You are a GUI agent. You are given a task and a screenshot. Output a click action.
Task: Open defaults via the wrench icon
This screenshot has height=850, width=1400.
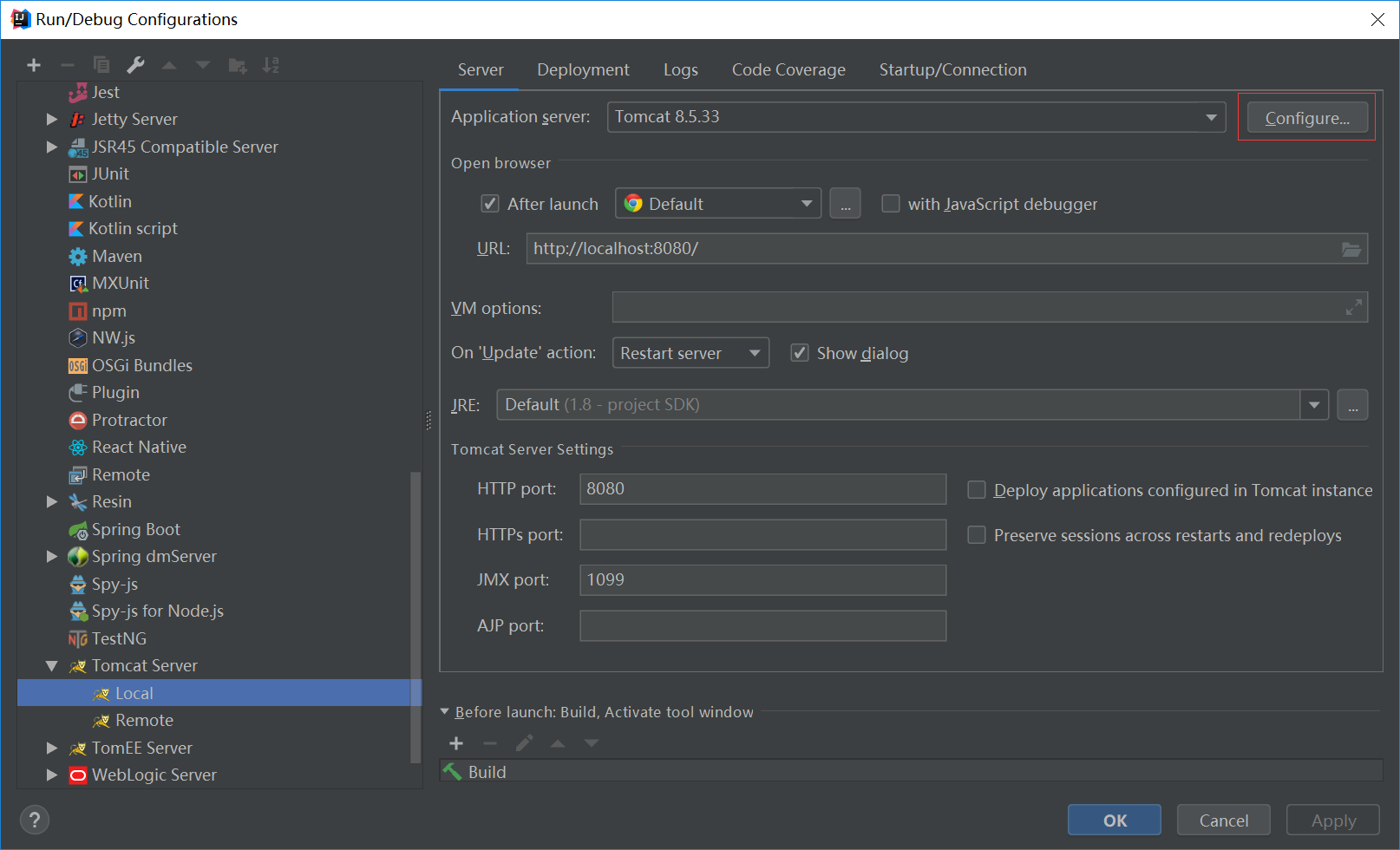pyautogui.click(x=135, y=65)
